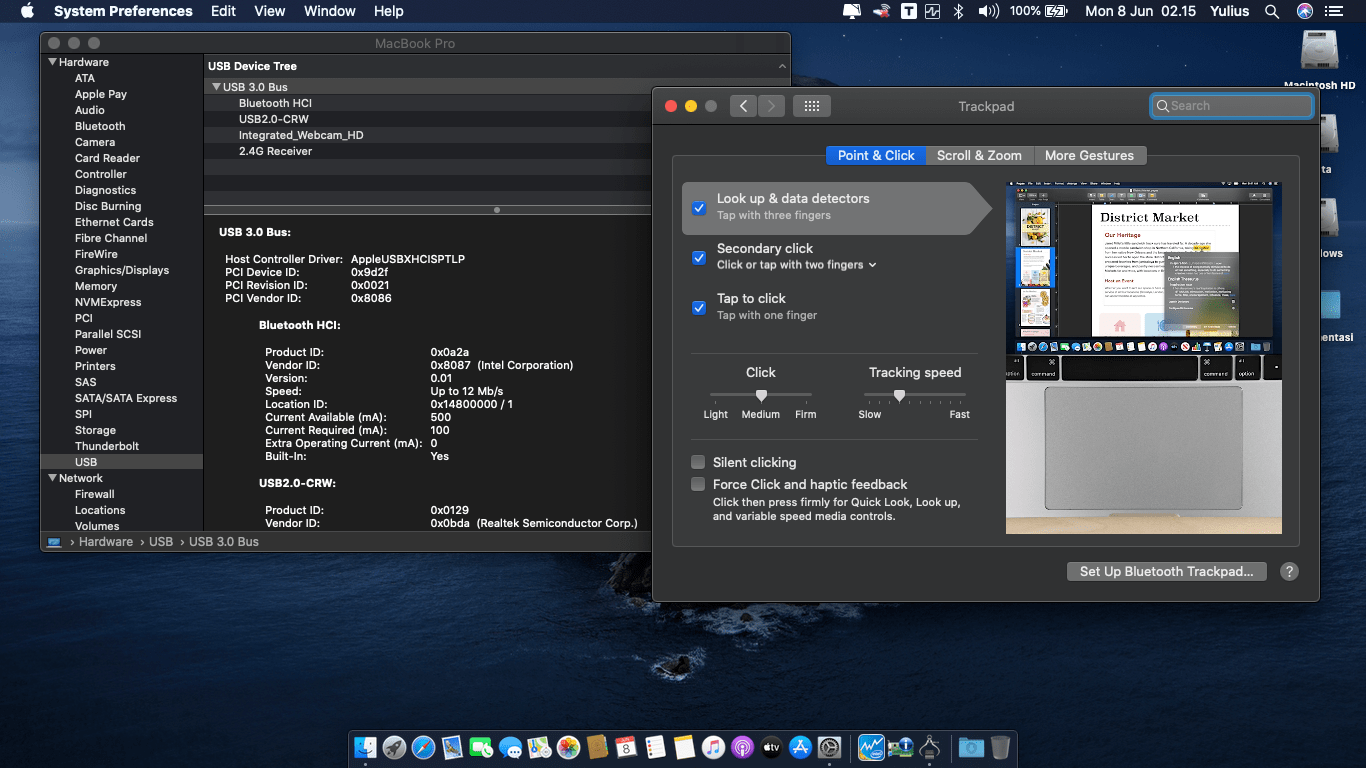This screenshot has height=768, width=1366.
Task: Collapse USB 3.0 Bus tree node
Action: click(216, 87)
